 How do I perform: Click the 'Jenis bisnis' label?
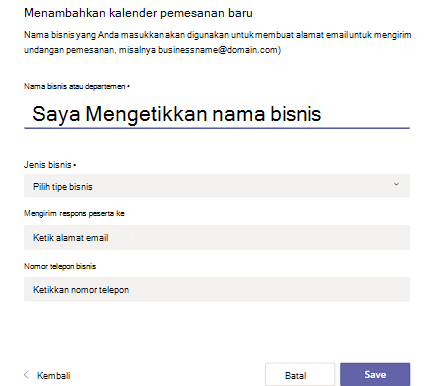50,165
